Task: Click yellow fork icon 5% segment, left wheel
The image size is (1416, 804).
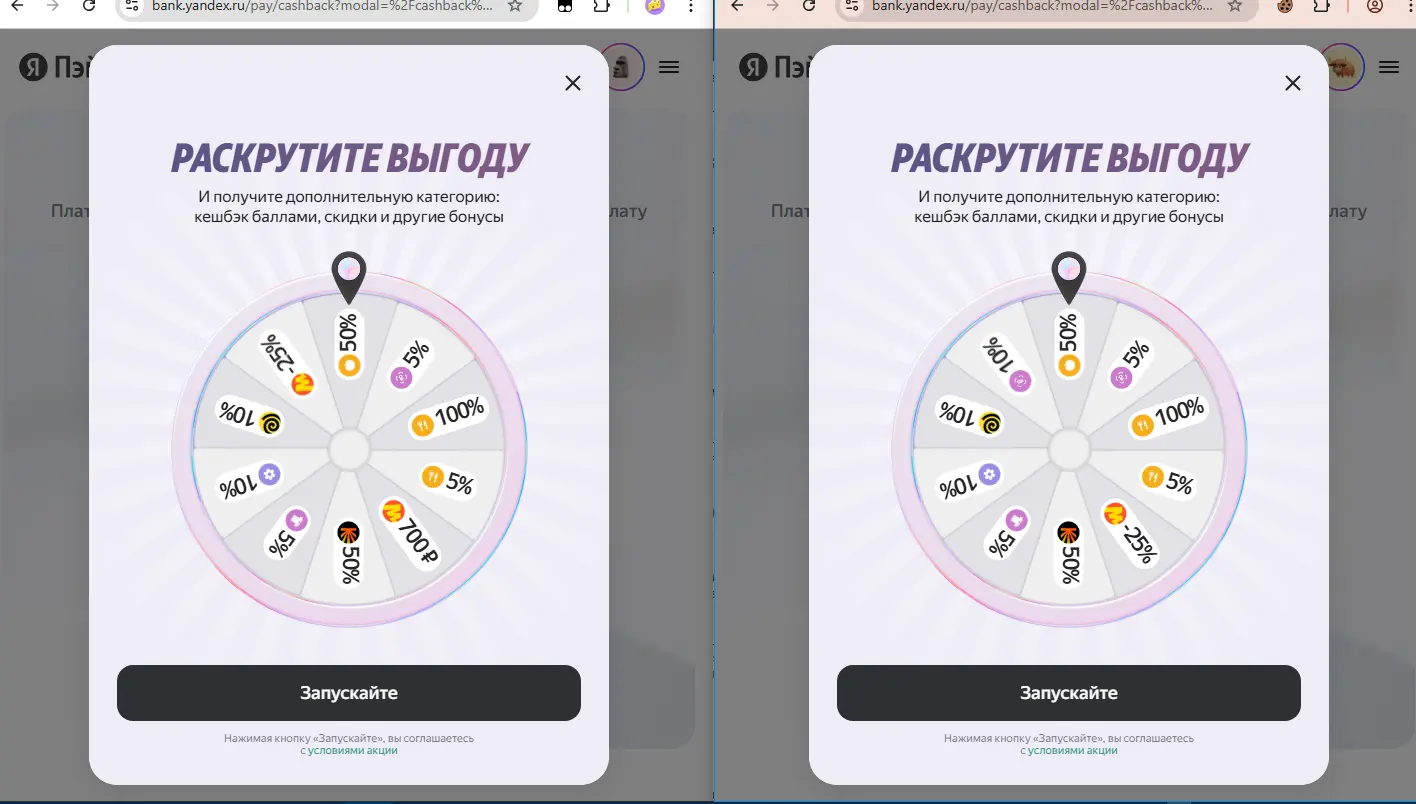Action: pos(447,480)
